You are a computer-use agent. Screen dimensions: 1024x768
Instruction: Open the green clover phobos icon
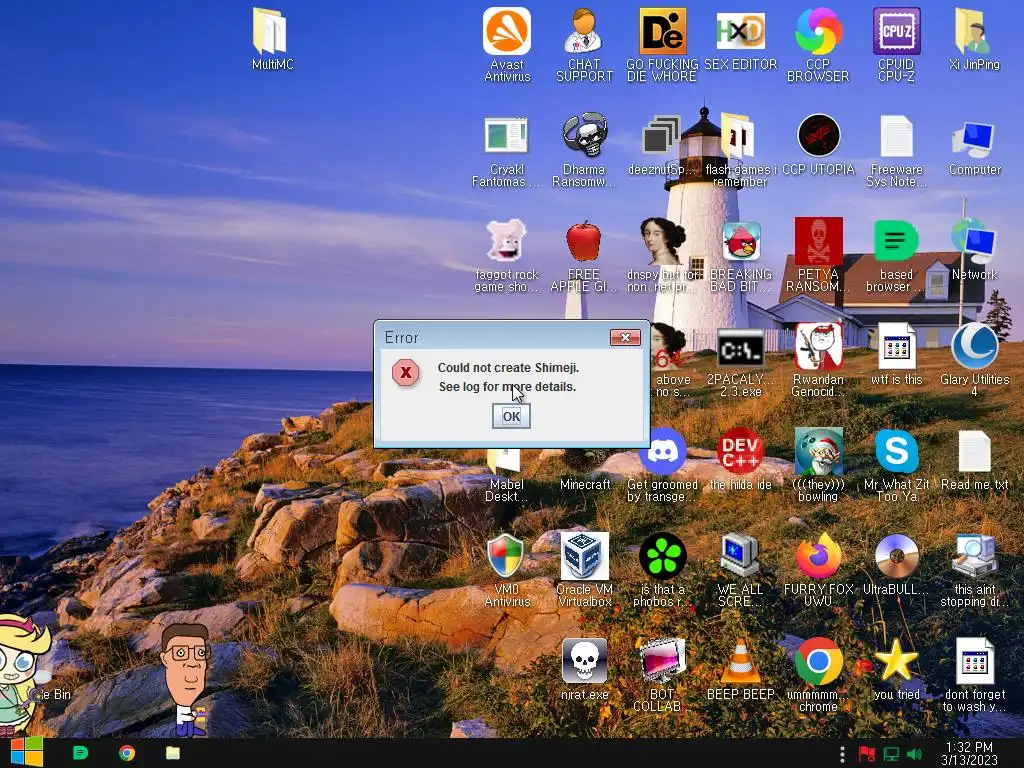point(662,556)
